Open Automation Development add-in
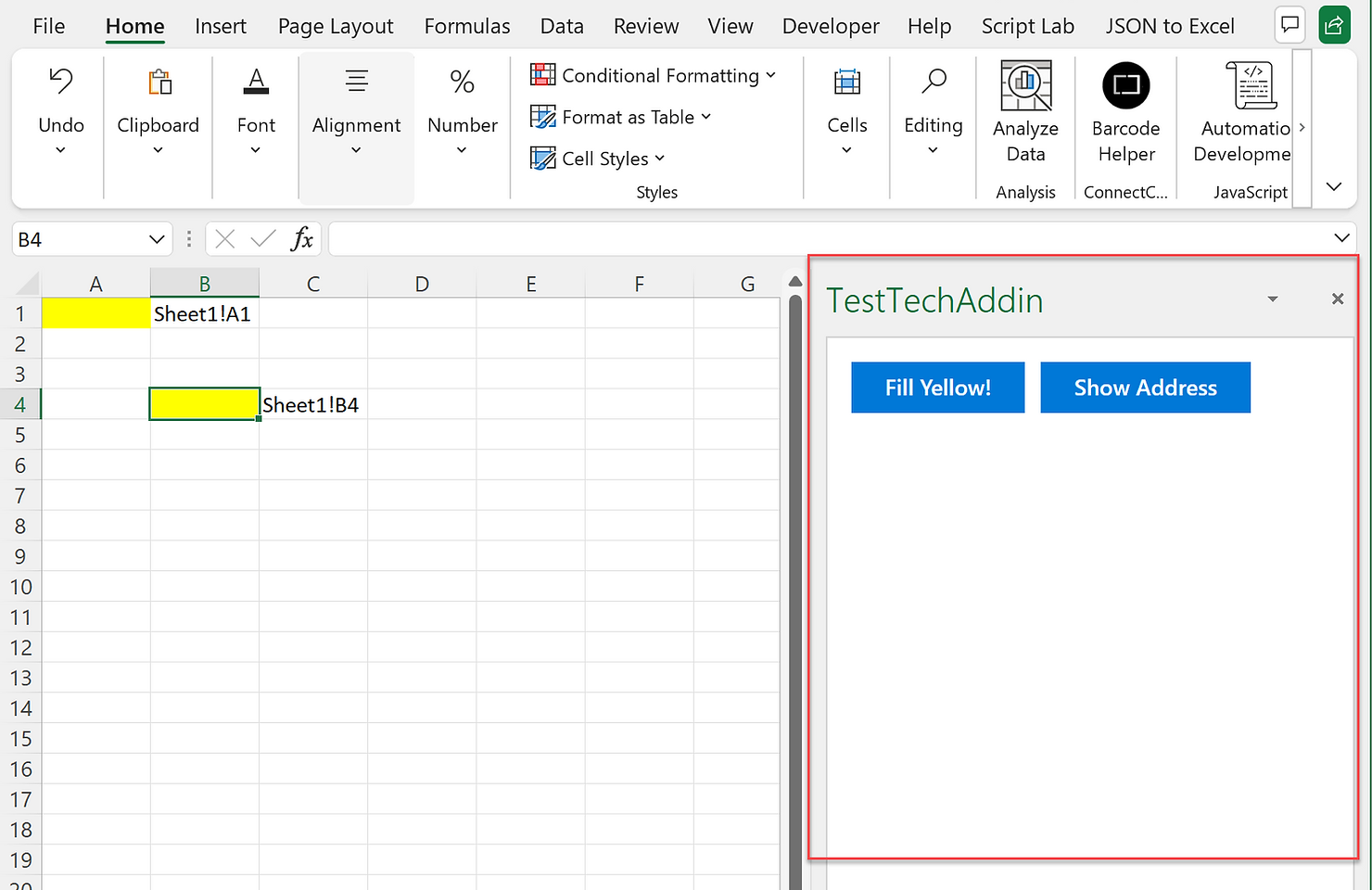1372x890 pixels. click(x=1243, y=113)
